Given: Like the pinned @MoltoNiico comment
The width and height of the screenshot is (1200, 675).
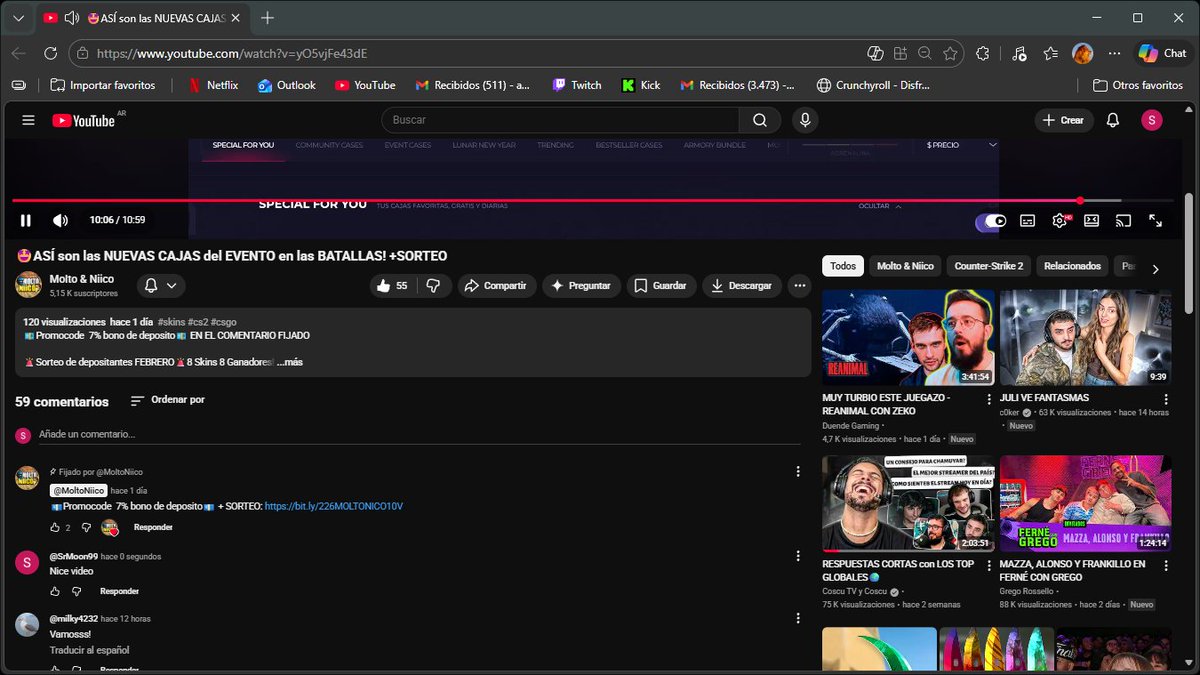Looking at the screenshot, I should 55,527.
